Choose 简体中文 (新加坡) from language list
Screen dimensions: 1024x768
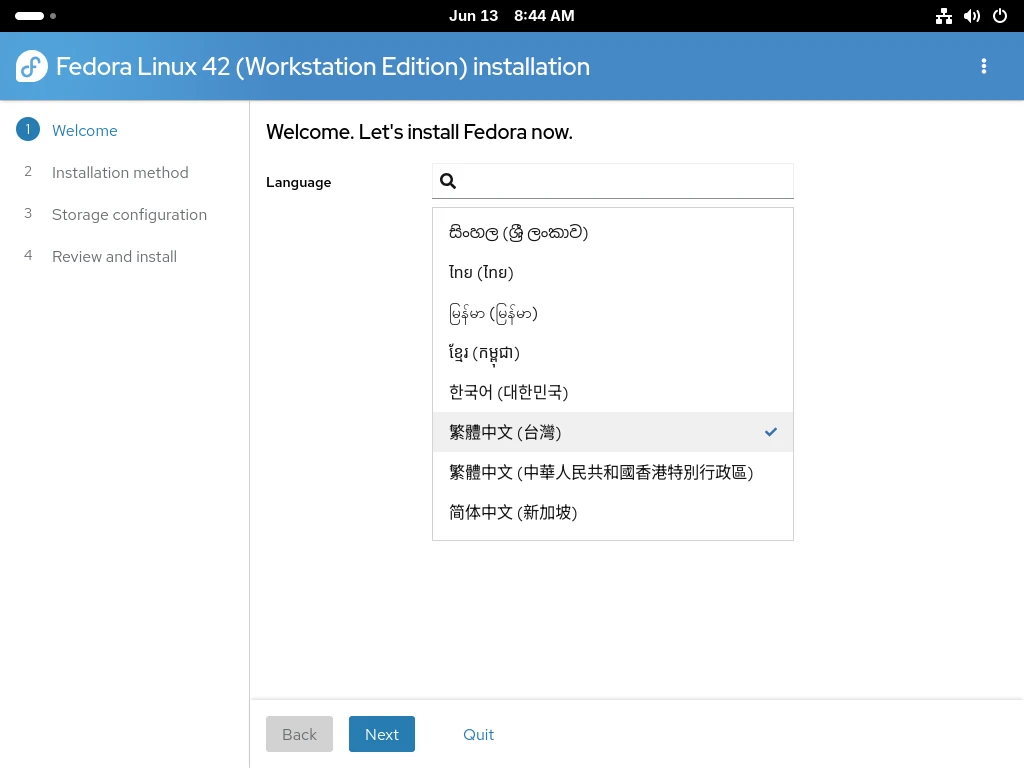(513, 512)
